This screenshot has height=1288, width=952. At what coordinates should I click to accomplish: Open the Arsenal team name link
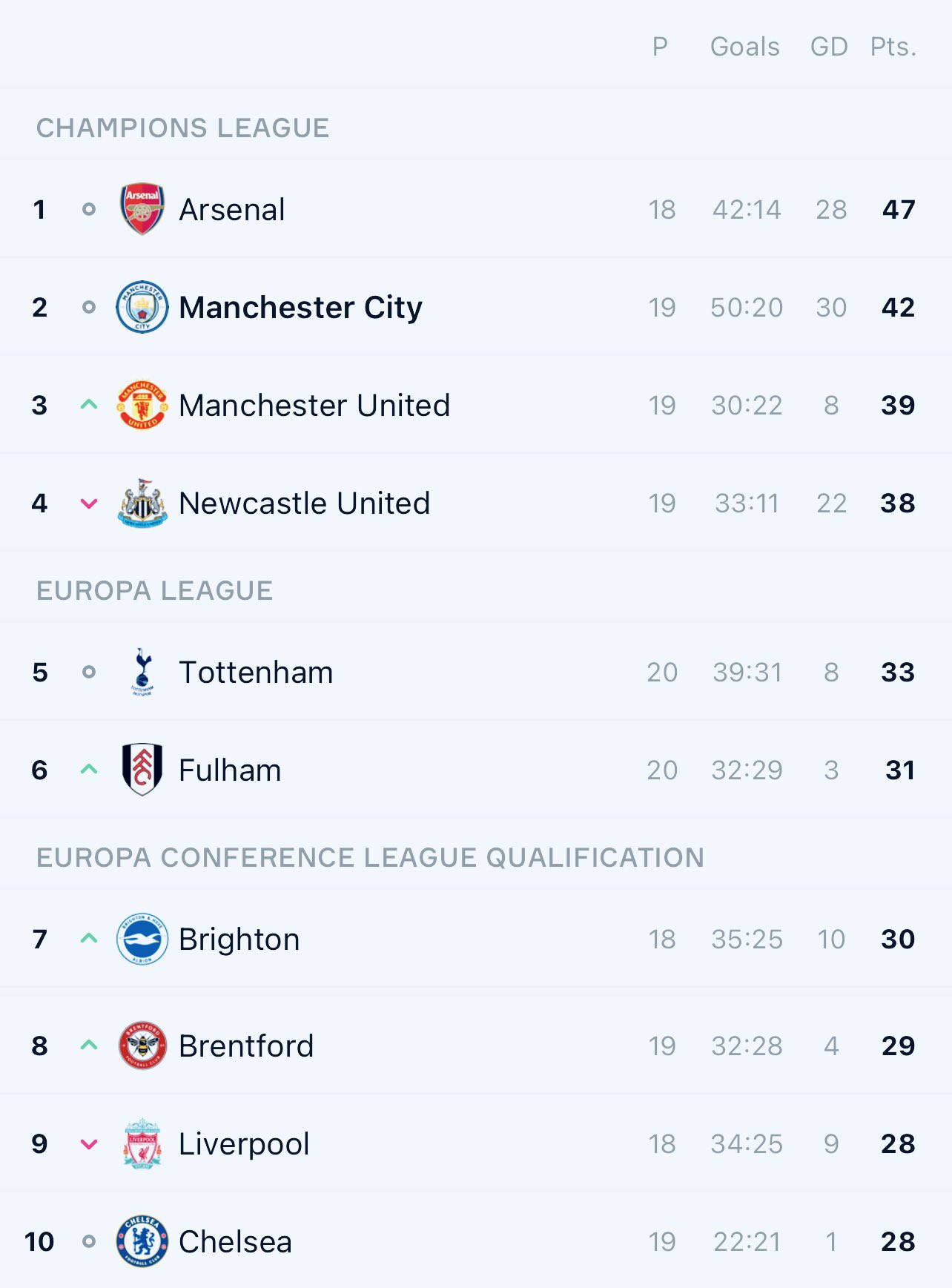click(x=232, y=210)
